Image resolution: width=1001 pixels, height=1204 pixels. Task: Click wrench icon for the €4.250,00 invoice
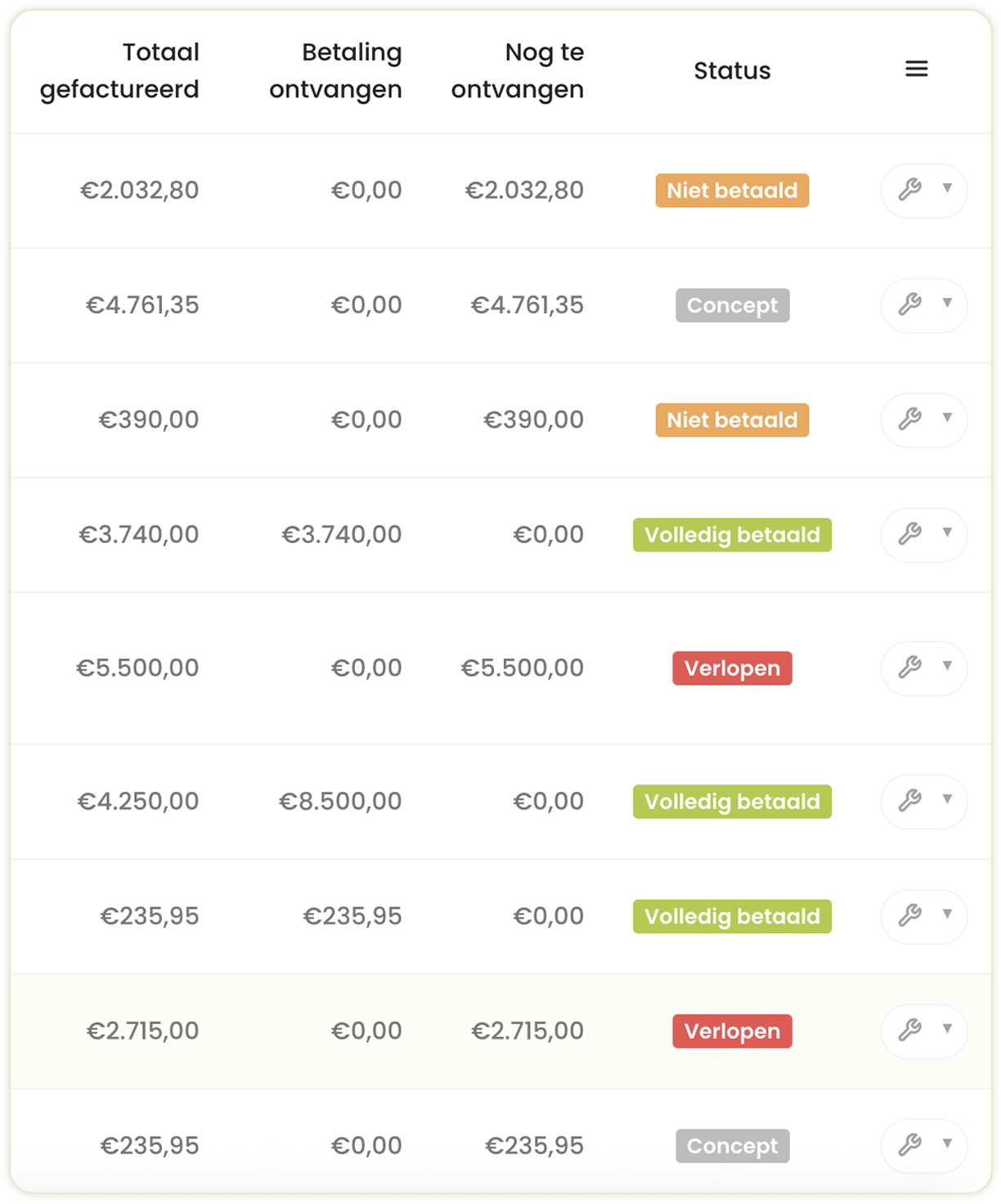pyautogui.click(x=910, y=801)
